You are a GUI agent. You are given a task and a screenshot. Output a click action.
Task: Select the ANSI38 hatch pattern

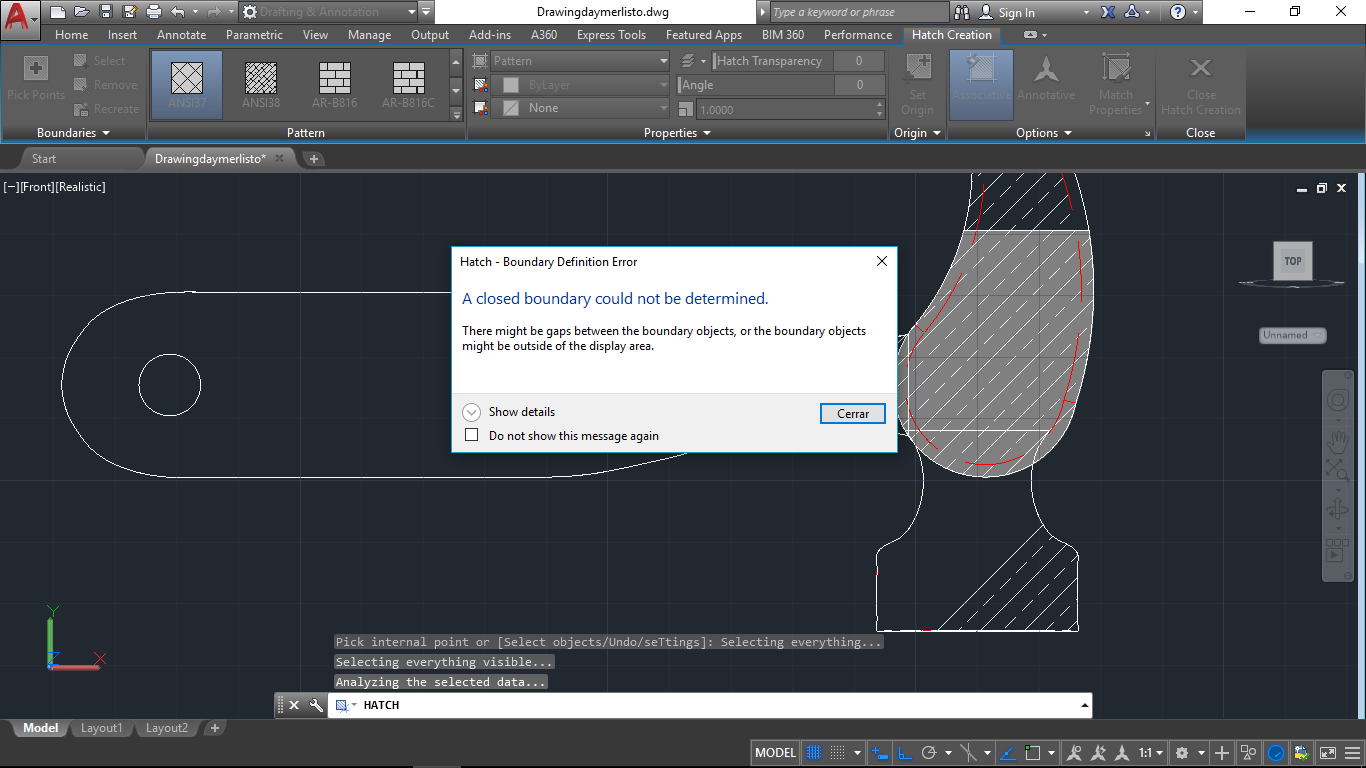259,84
